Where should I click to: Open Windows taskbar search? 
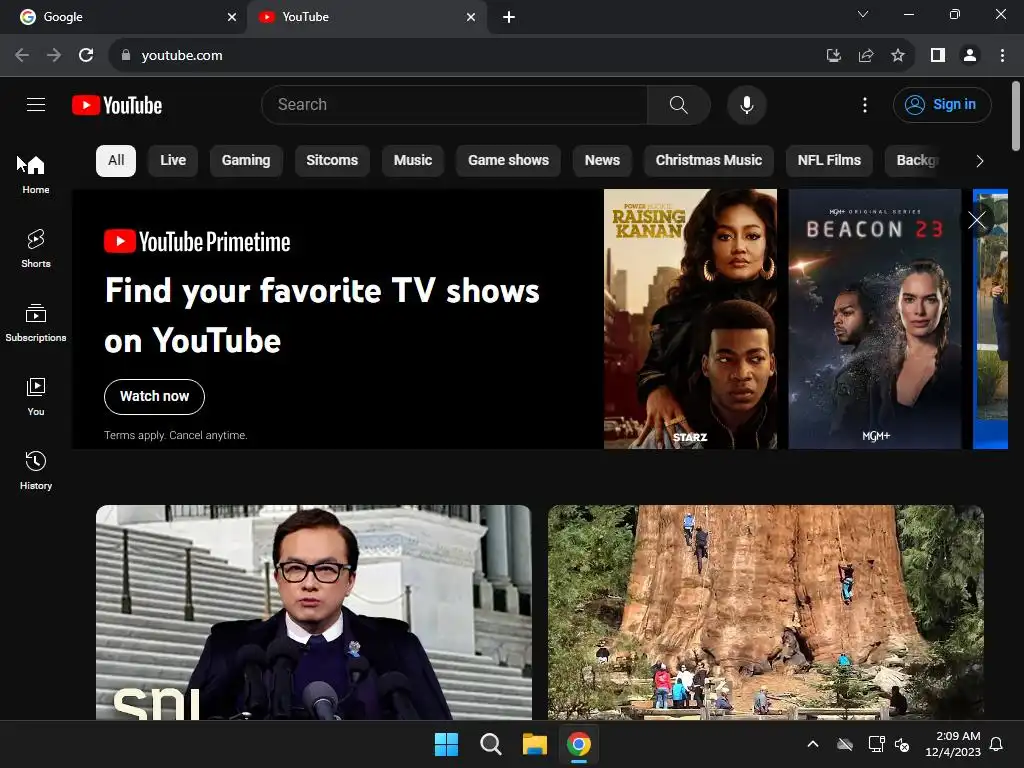click(x=490, y=744)
